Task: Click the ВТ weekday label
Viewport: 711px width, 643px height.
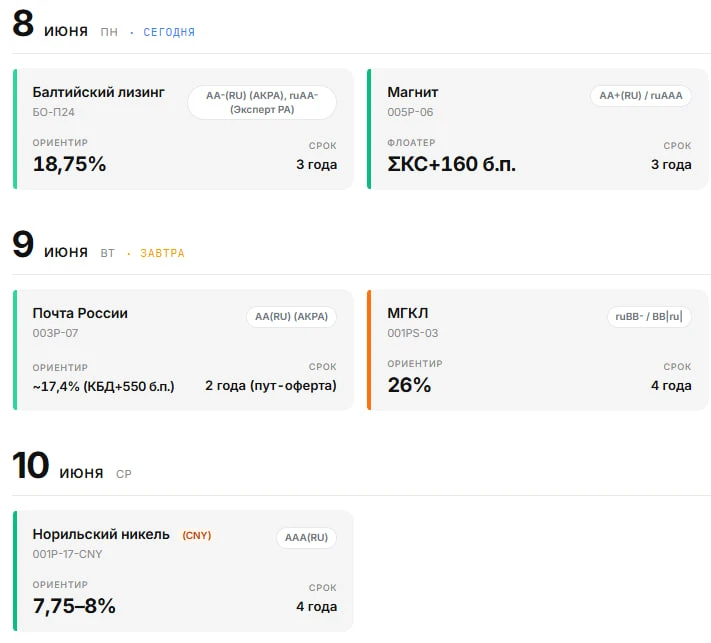Action: tap(107, 253)
